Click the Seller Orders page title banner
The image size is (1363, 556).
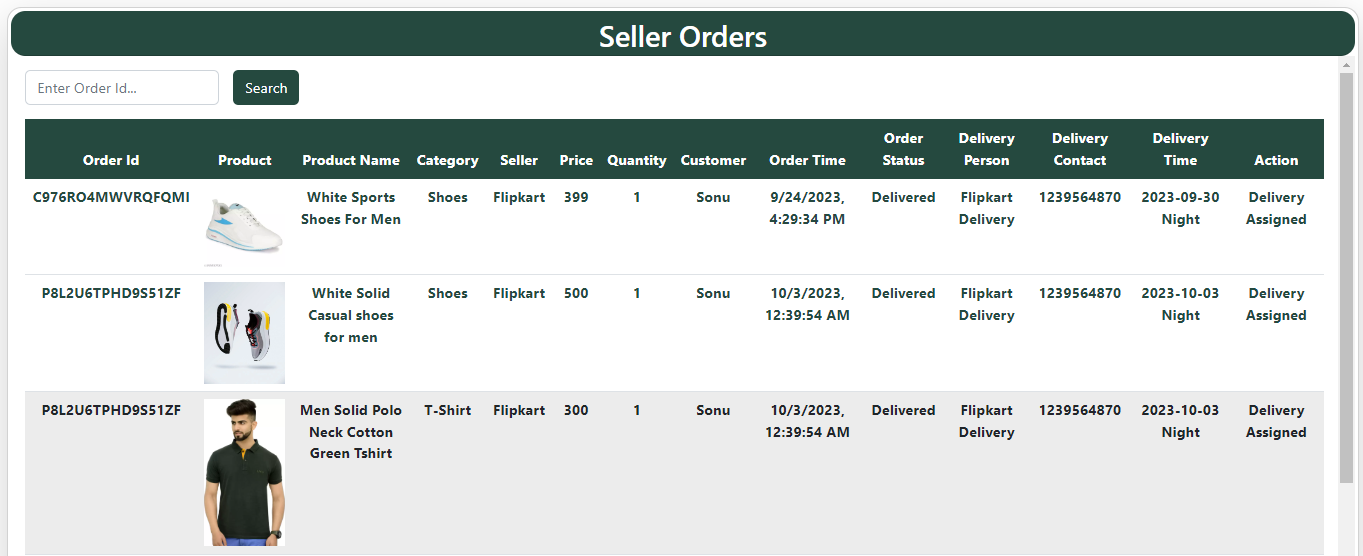pos(683,36)
